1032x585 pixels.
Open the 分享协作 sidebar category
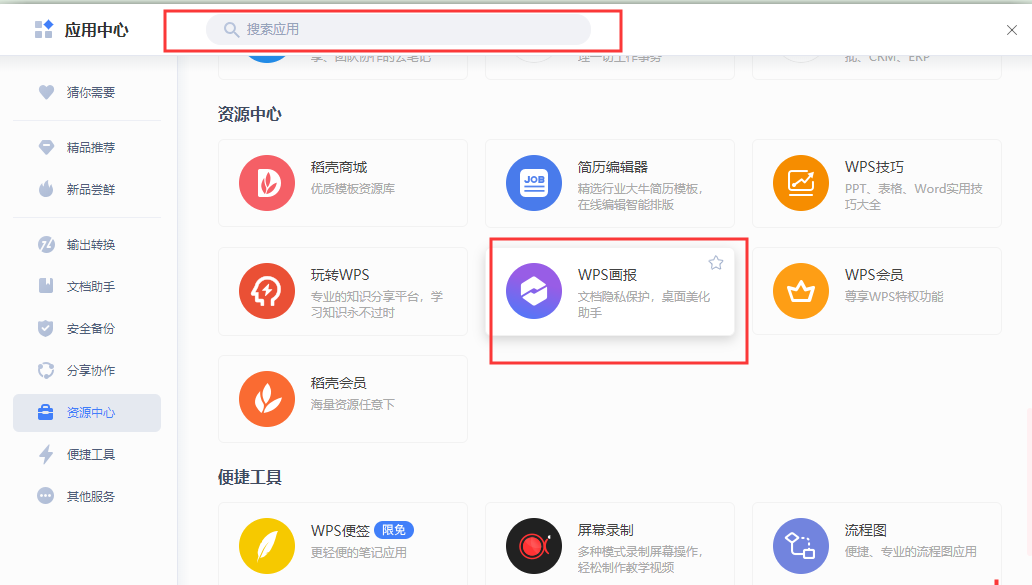tap(87, 370)
